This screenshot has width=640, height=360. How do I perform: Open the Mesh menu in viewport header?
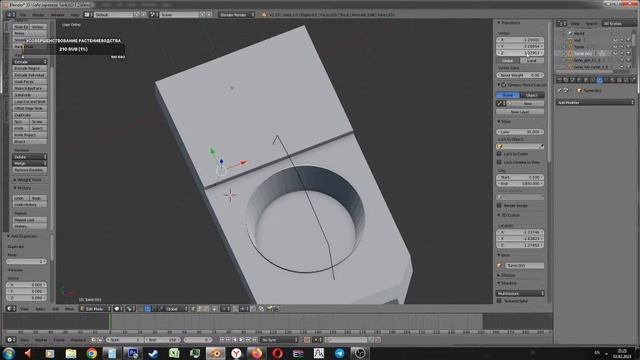click(69, 309)
